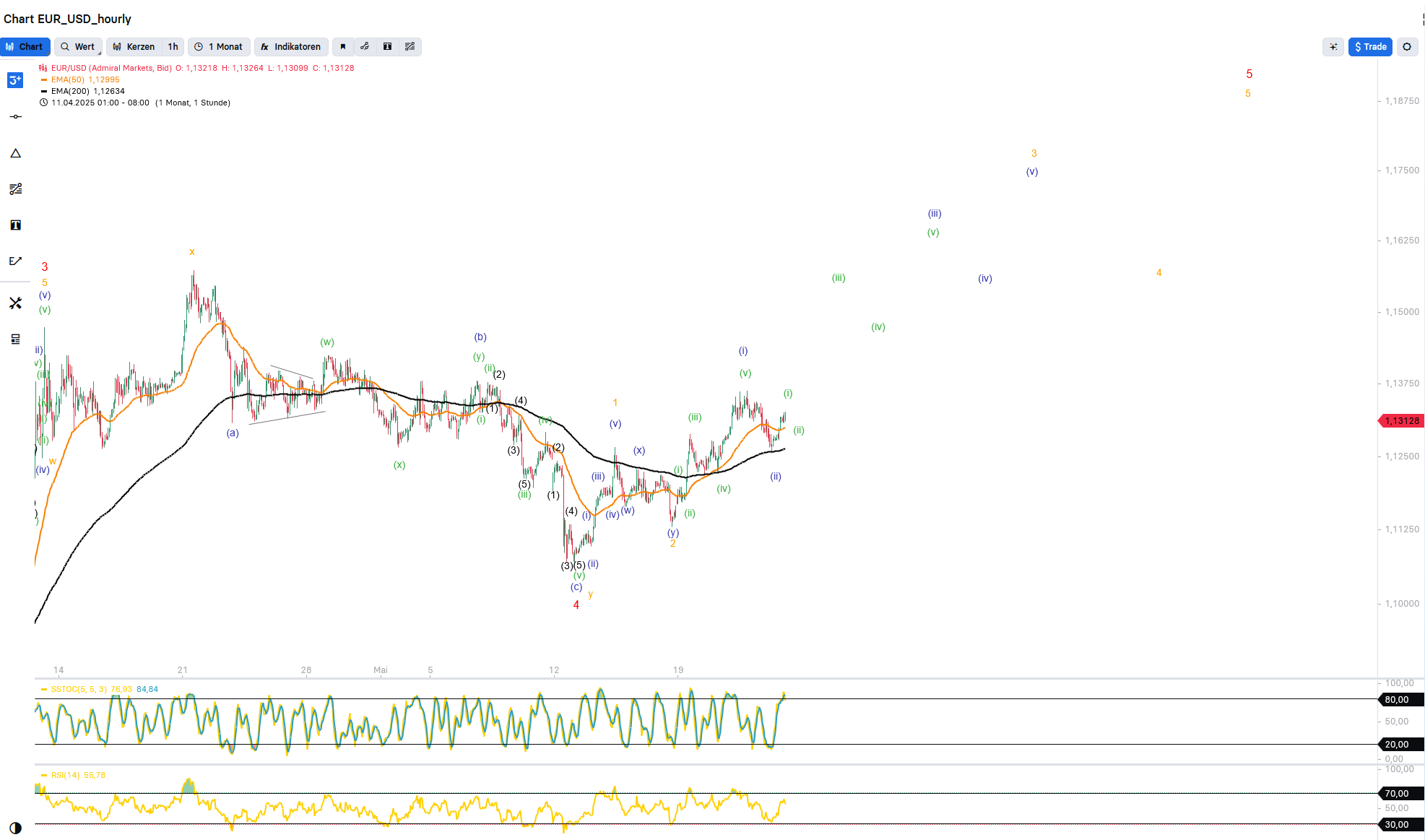Select the Kerzen chart type
Screen dimensions: 1425x840
pyautogui.click(x=134, y=47)
